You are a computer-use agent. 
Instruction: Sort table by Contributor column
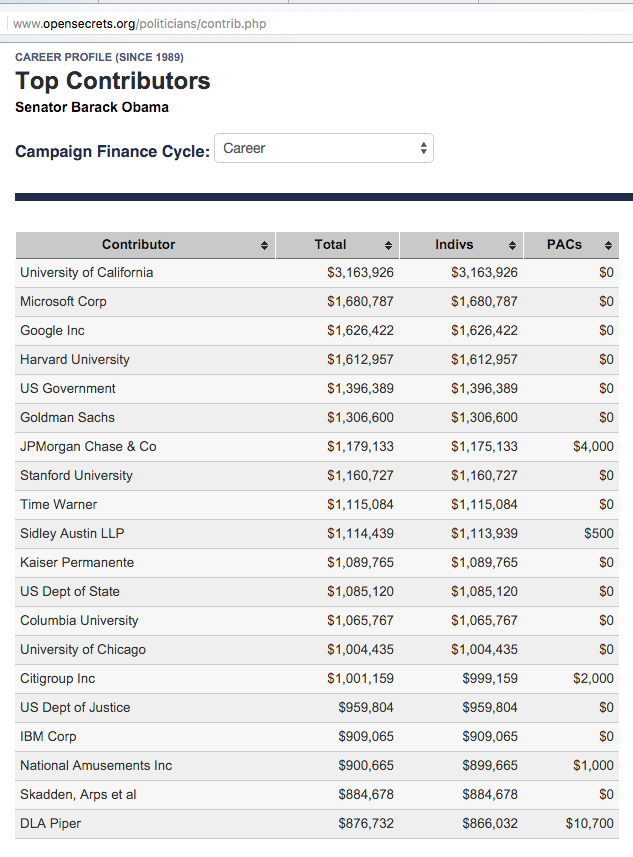click(145, 245)
